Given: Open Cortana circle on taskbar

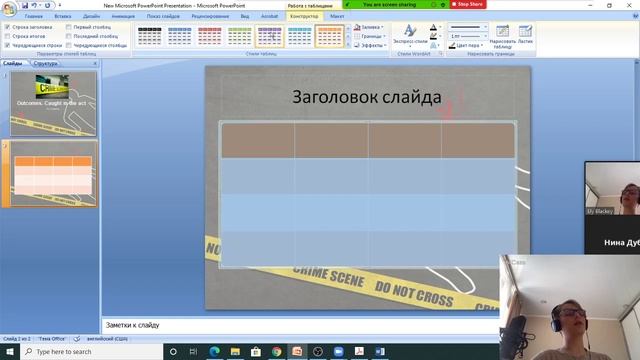Looking at the screenshot, I should tap(173, 351).
